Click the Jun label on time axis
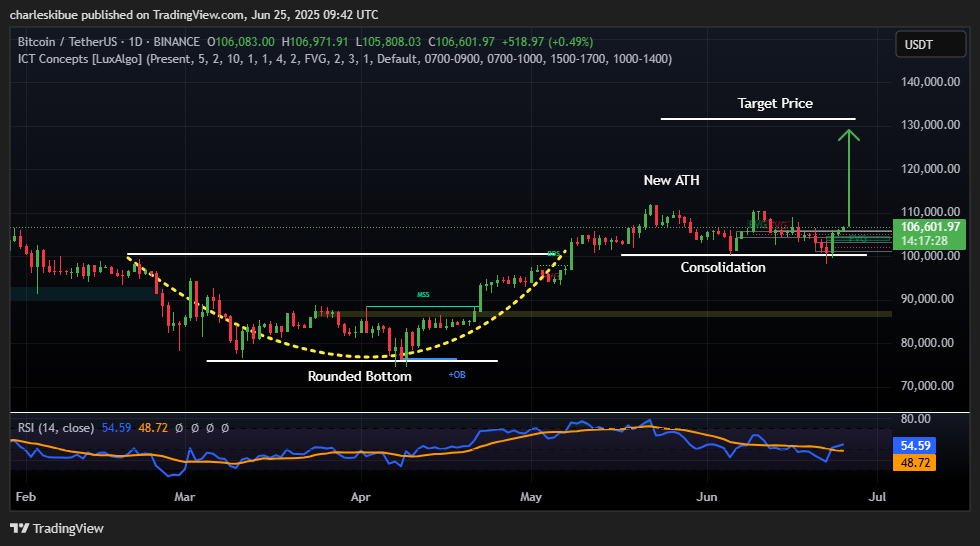This screenshot has width=980, height=546. (707, 497)
